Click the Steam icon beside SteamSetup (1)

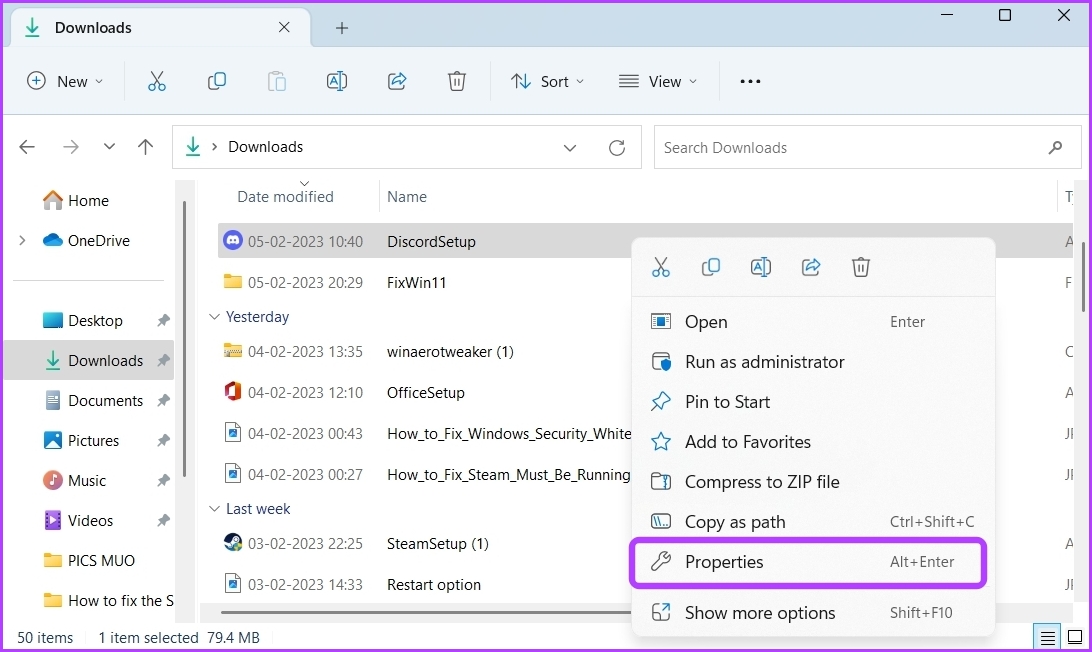point(233,542)
